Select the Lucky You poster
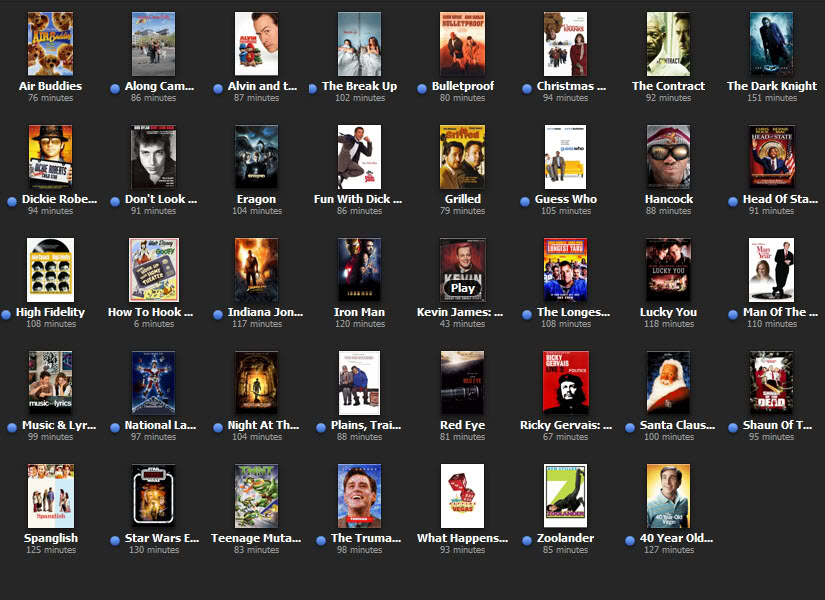This screenshot has width=825, height=600. (668, 270)
